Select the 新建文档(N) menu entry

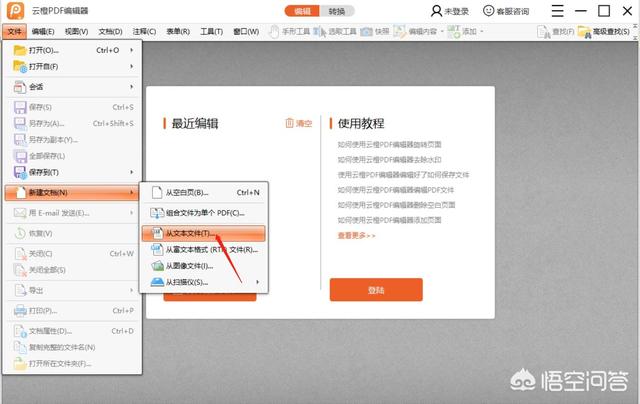72,193
